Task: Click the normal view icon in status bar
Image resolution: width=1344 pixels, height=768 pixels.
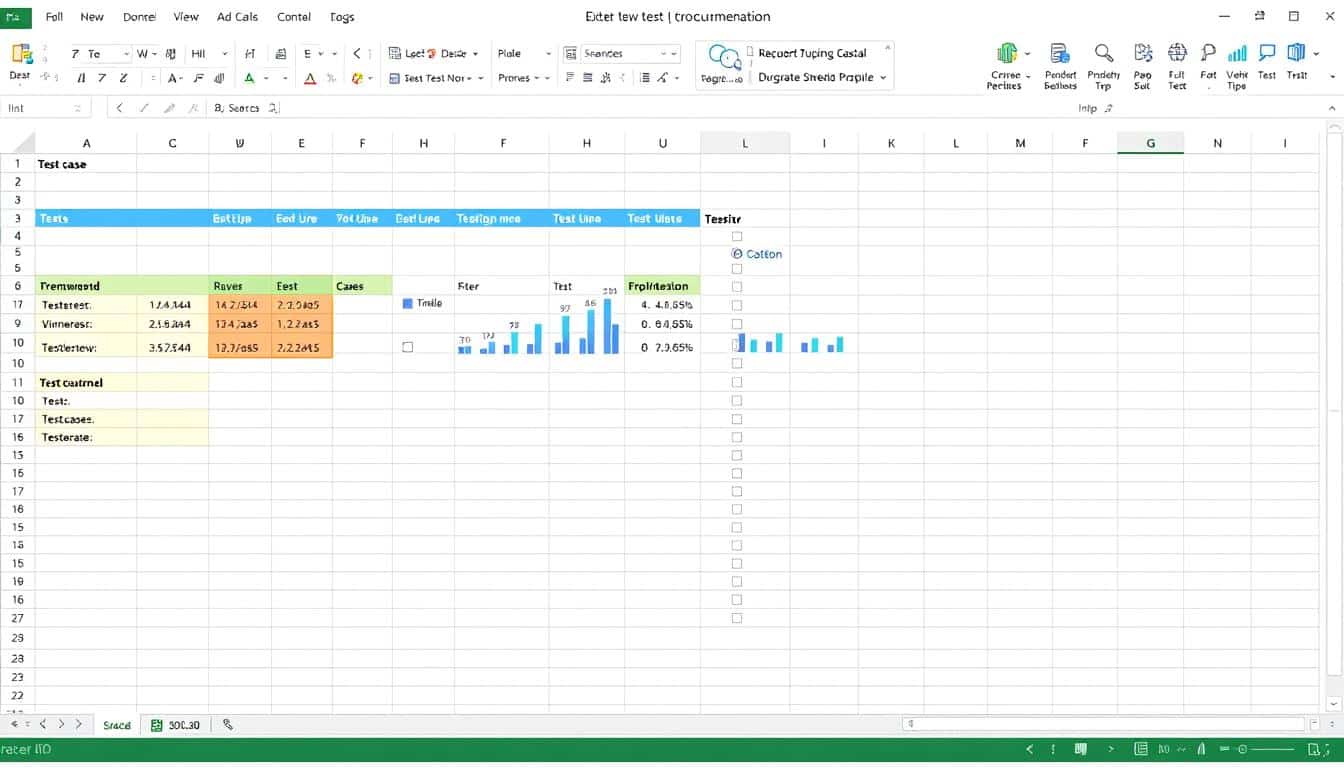Action: coord(1141,749)
